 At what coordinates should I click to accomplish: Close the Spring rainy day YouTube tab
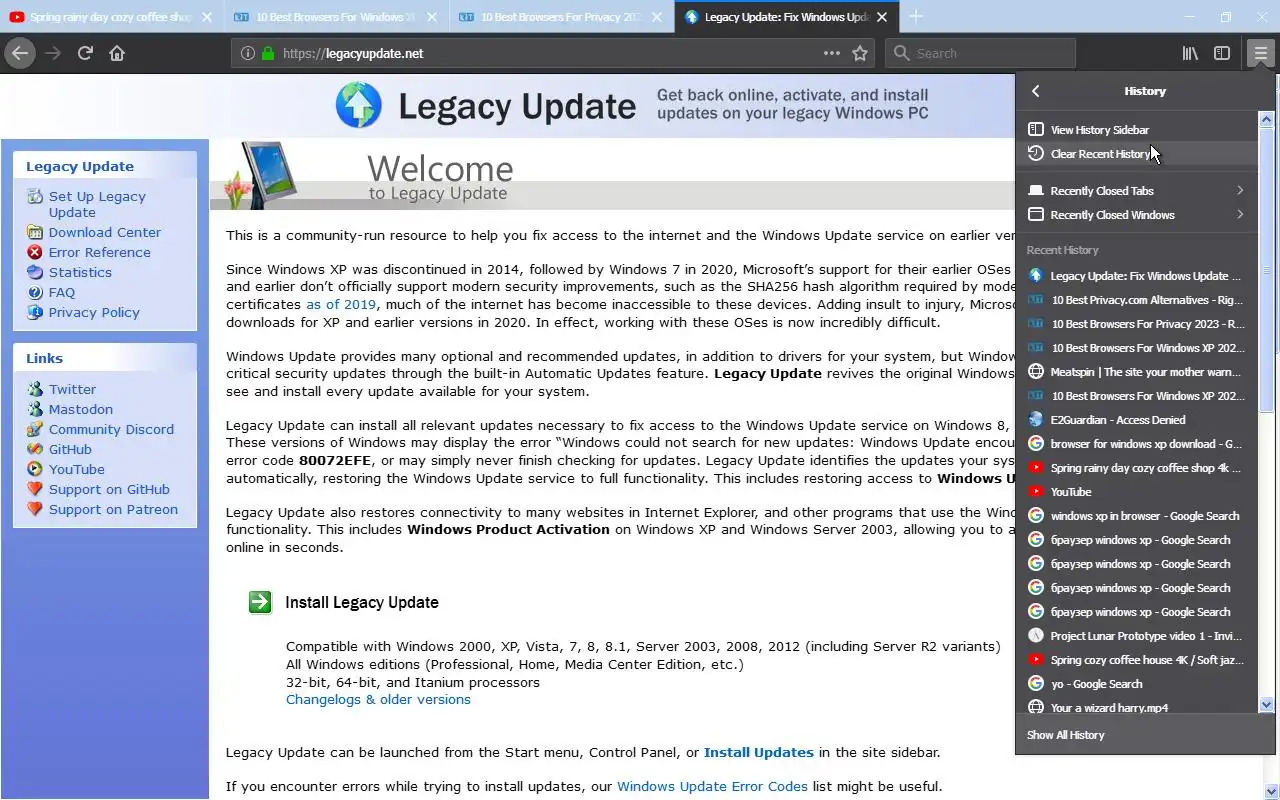pyautogui.click(x=207, y=17)
